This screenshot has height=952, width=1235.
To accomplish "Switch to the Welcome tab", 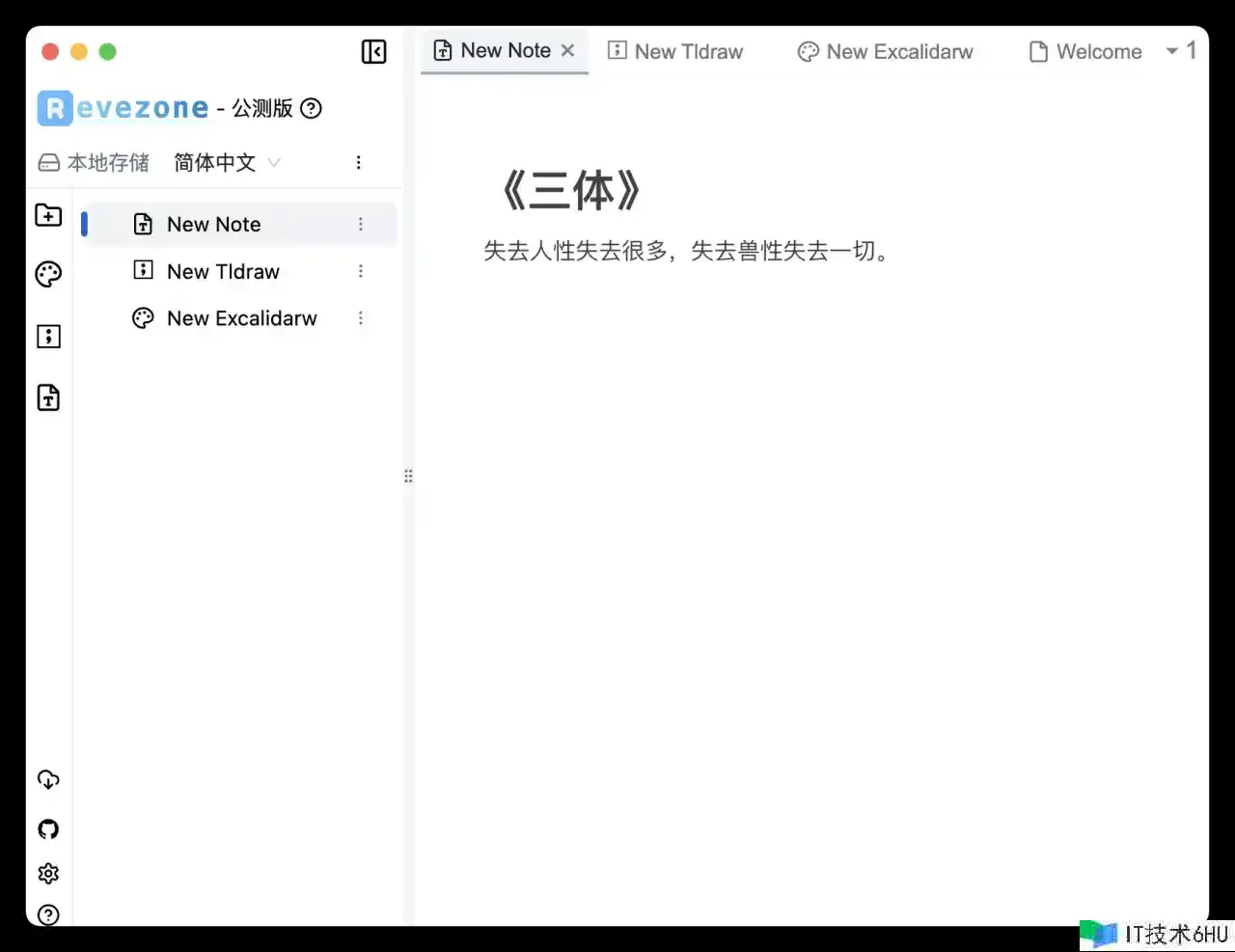I will click(1086, 52).
